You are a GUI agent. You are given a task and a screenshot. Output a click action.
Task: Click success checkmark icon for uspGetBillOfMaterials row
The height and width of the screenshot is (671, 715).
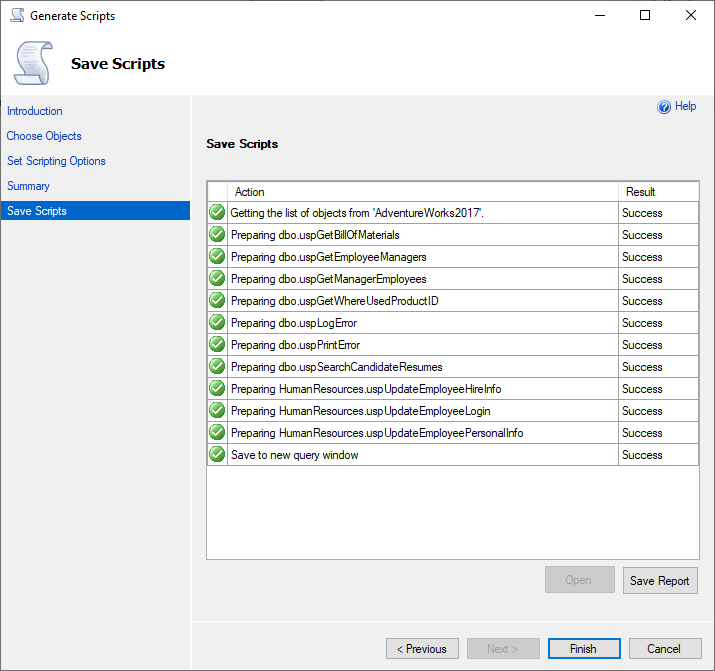click(217, 235)
